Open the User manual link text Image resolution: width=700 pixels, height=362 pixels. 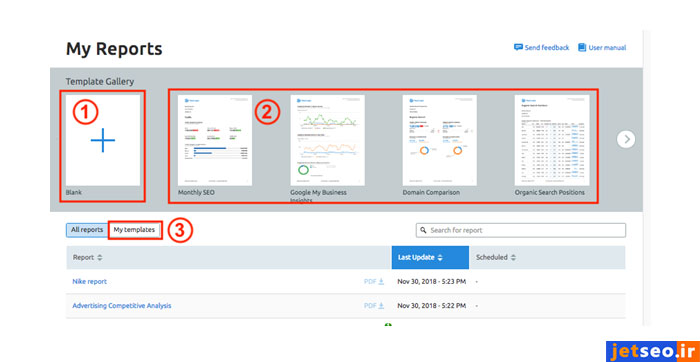[x=607, y=47]
